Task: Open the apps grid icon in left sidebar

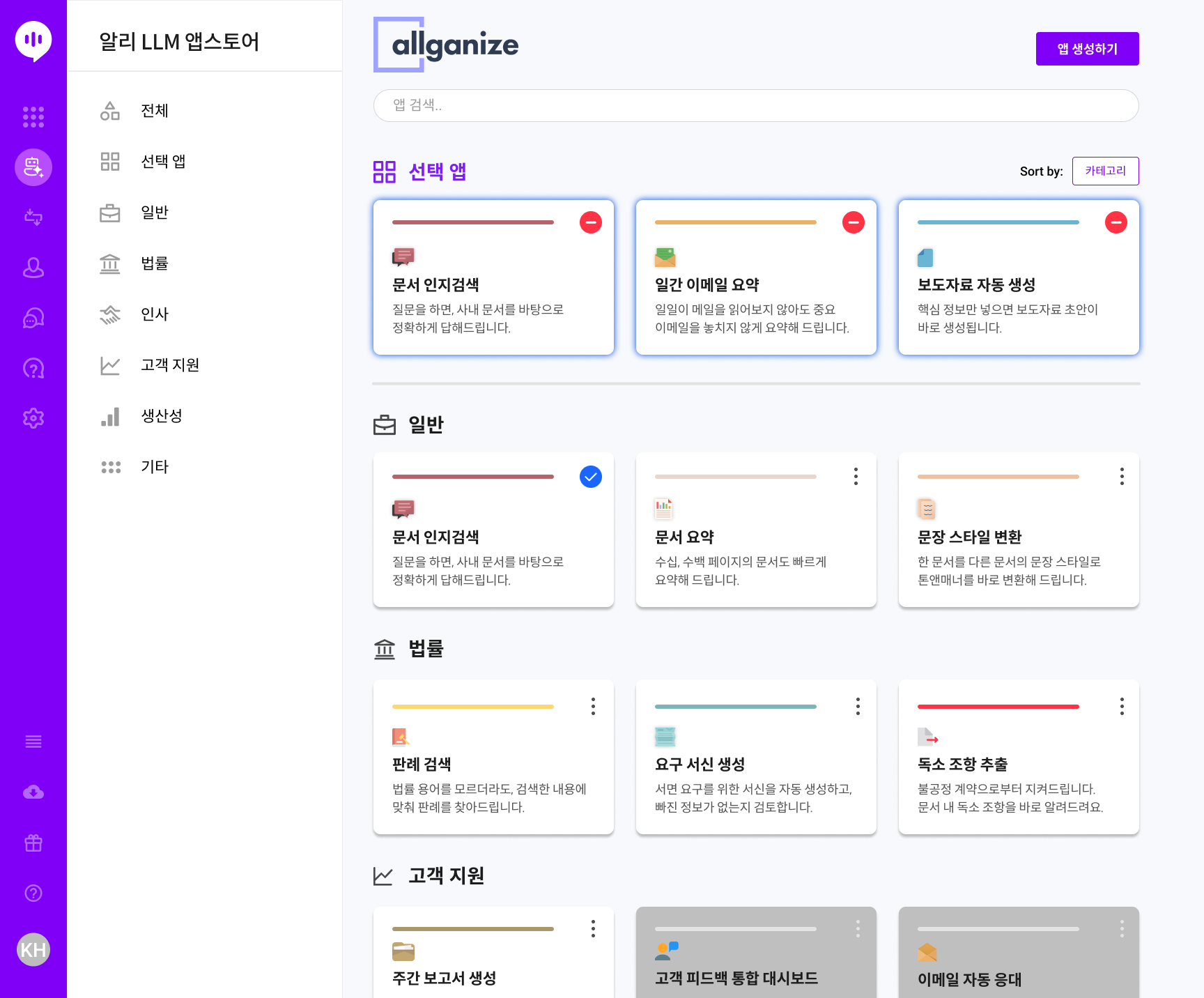Action: pyautogui.click(x=33, y=117)
